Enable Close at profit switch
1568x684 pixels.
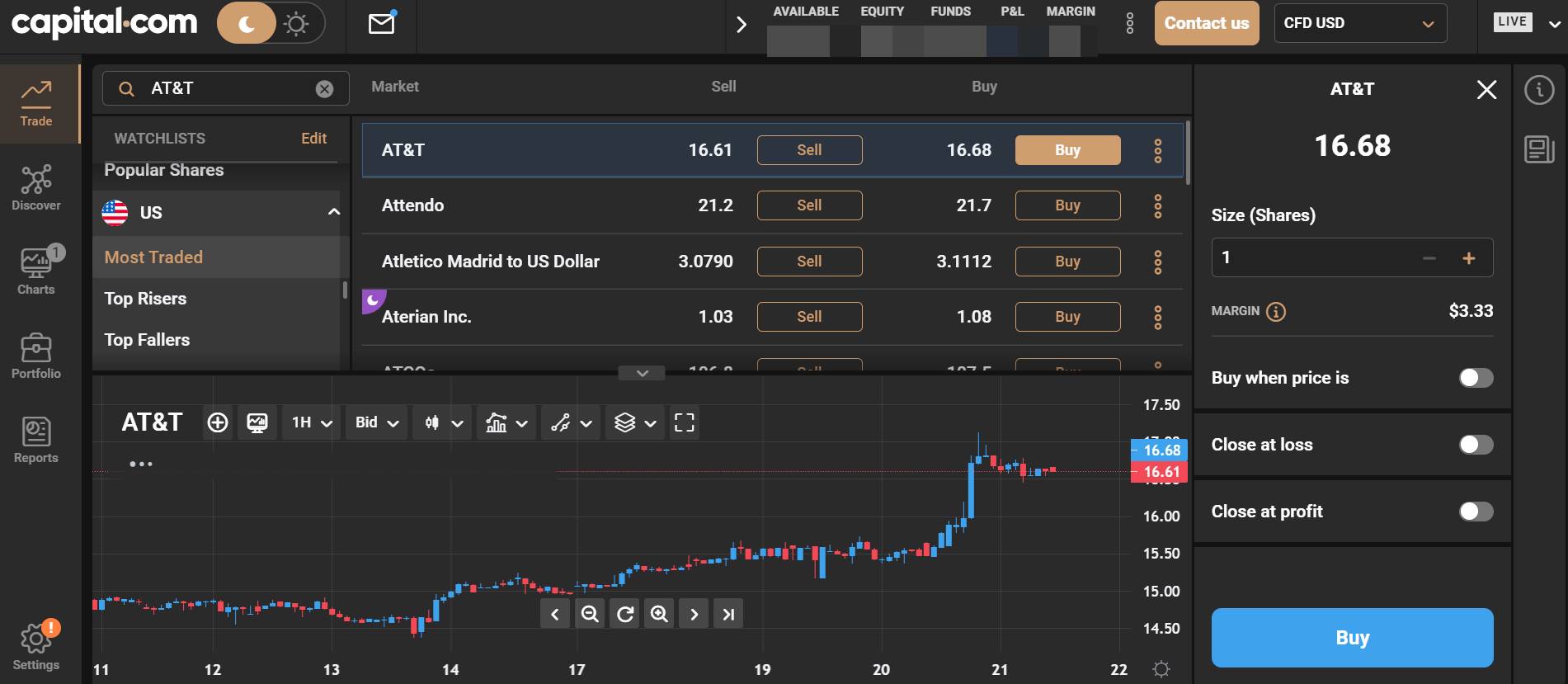(x=1476, y=512)
